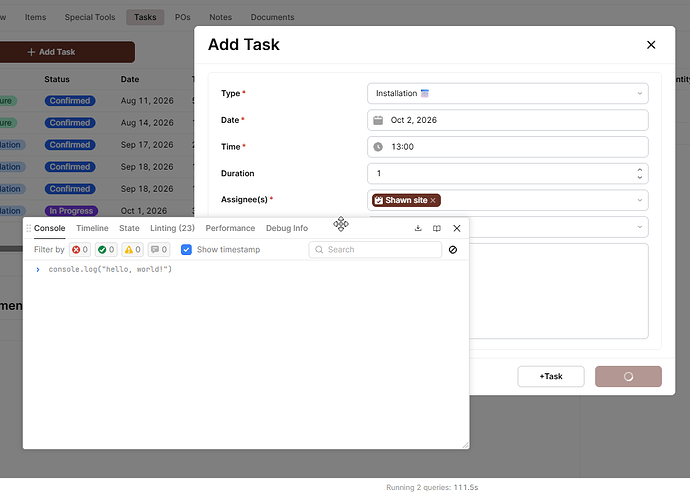Screen dimensions: 690x496
Task: Toggle the Show timestamp checkbox
Action: pos(186,250)
